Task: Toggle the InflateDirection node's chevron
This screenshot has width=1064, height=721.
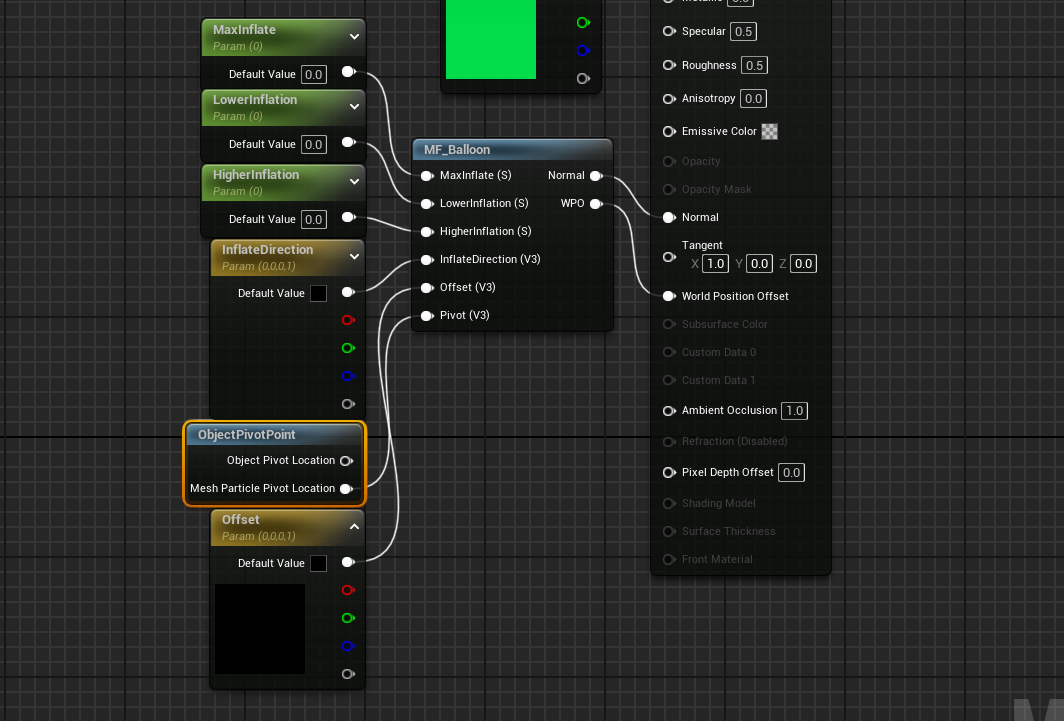Action: (354, 256)
